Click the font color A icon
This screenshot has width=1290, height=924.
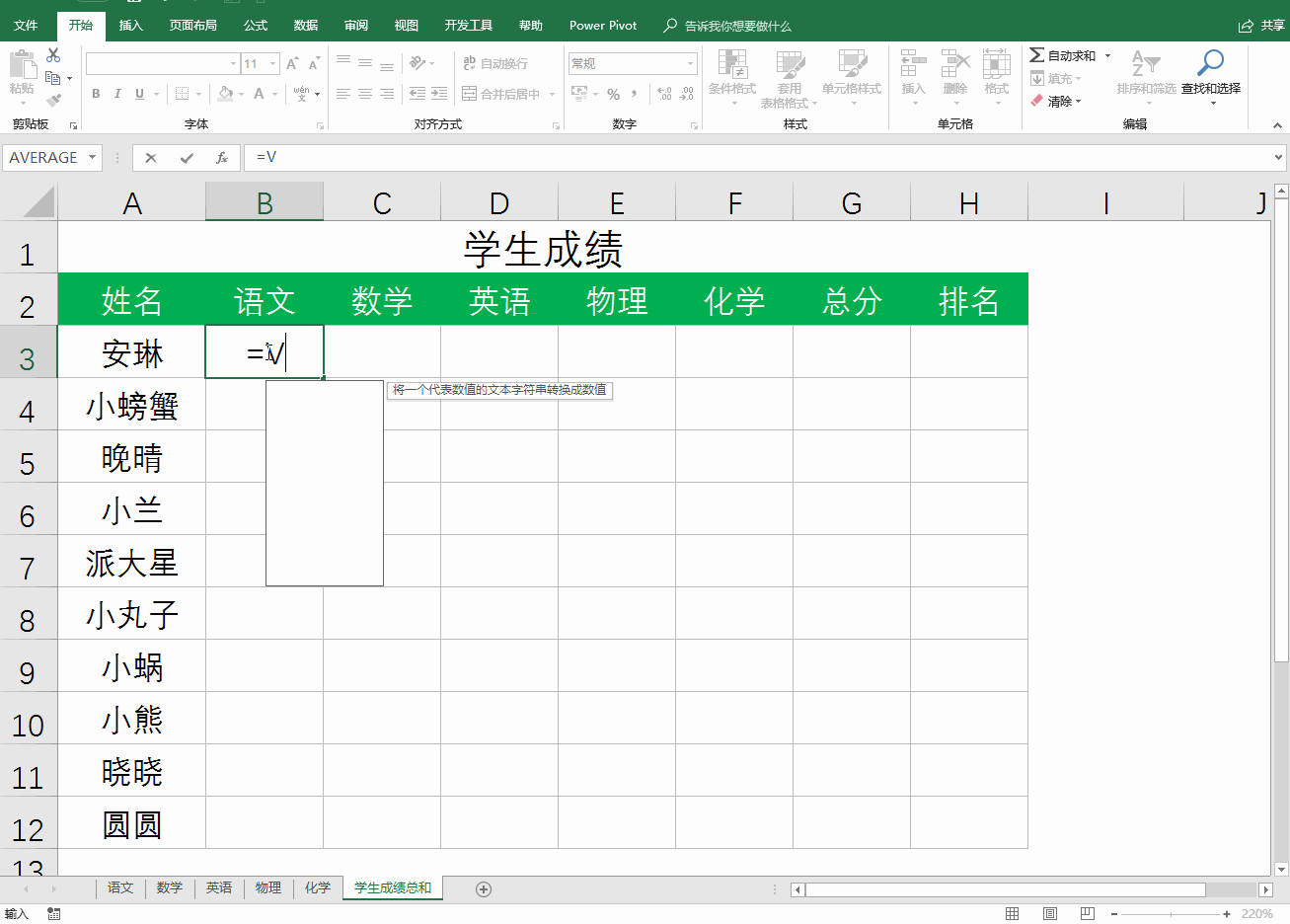tap(259, 94)
